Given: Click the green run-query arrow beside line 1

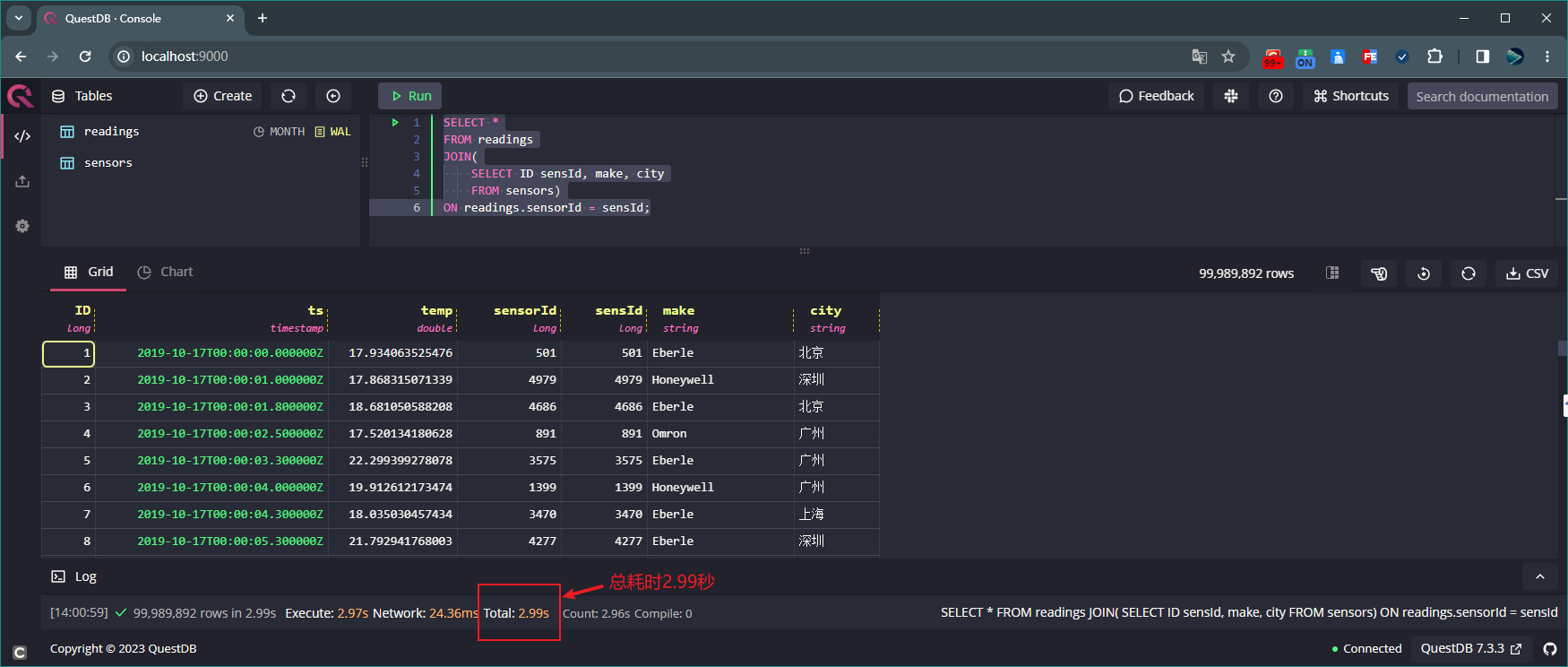Looking at the screenshot, I should [395, 123].
